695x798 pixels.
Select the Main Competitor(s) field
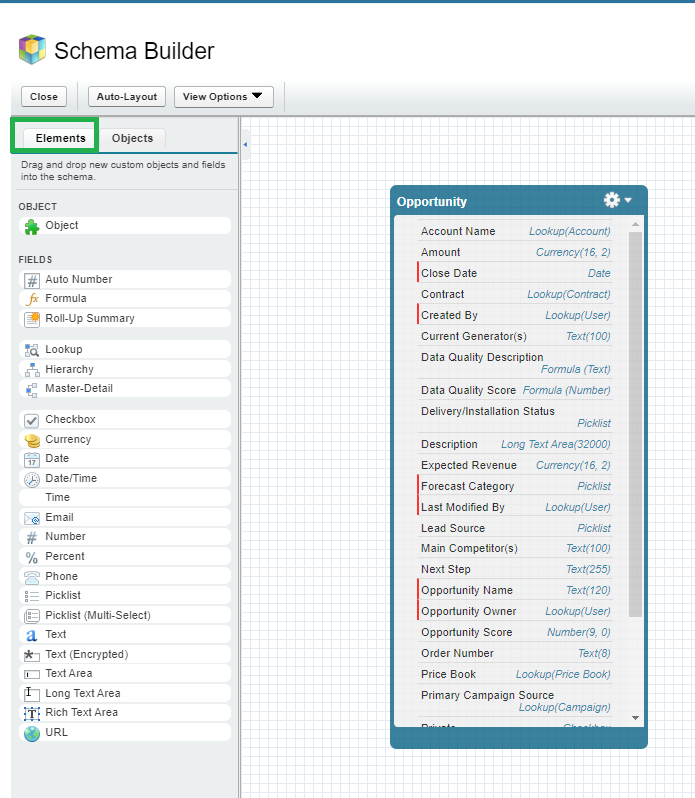coord(515,548)
